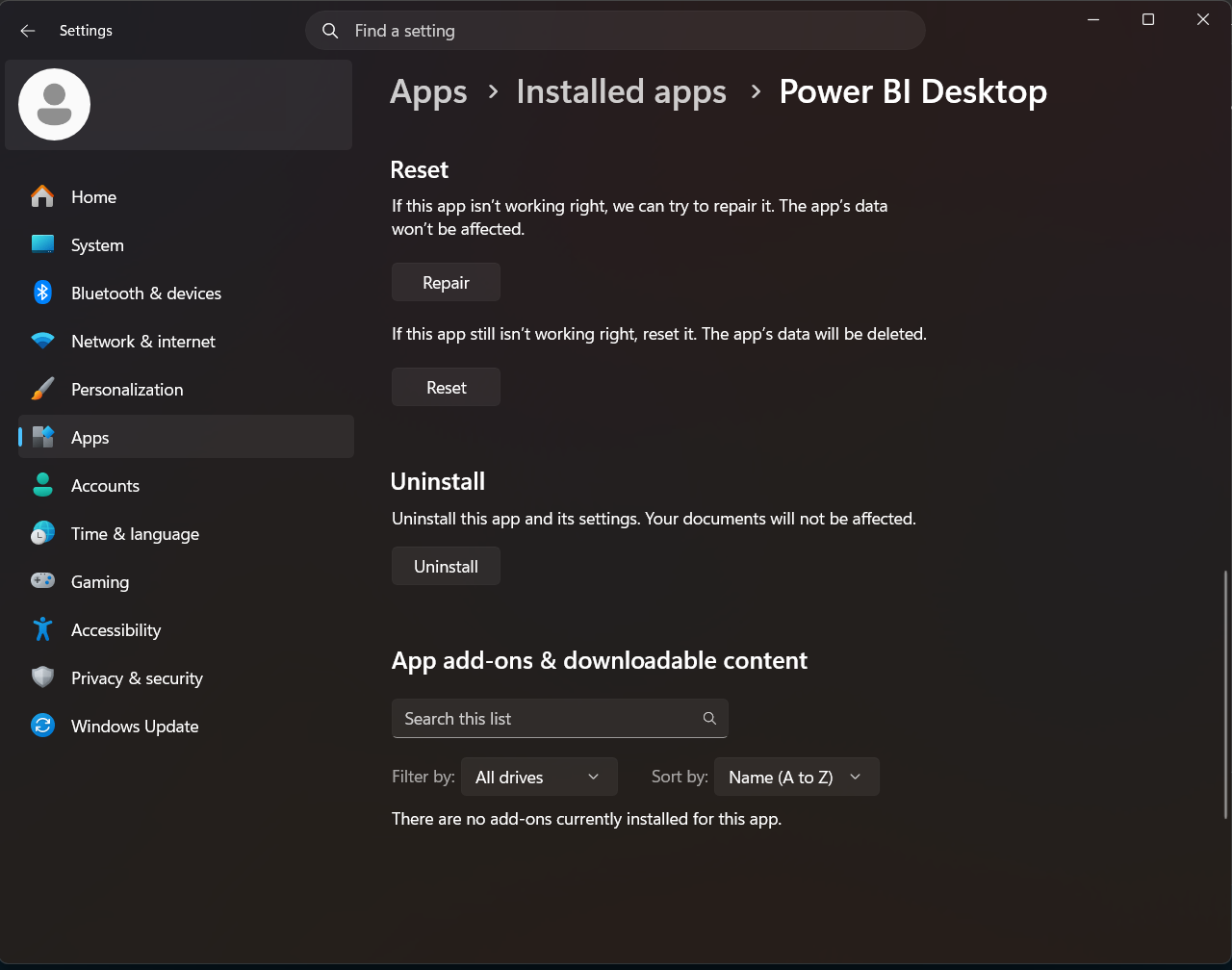This screenshot has height=970, width=1232.
Task: Click the back arrow in title bar
Action: coord(28,31)
